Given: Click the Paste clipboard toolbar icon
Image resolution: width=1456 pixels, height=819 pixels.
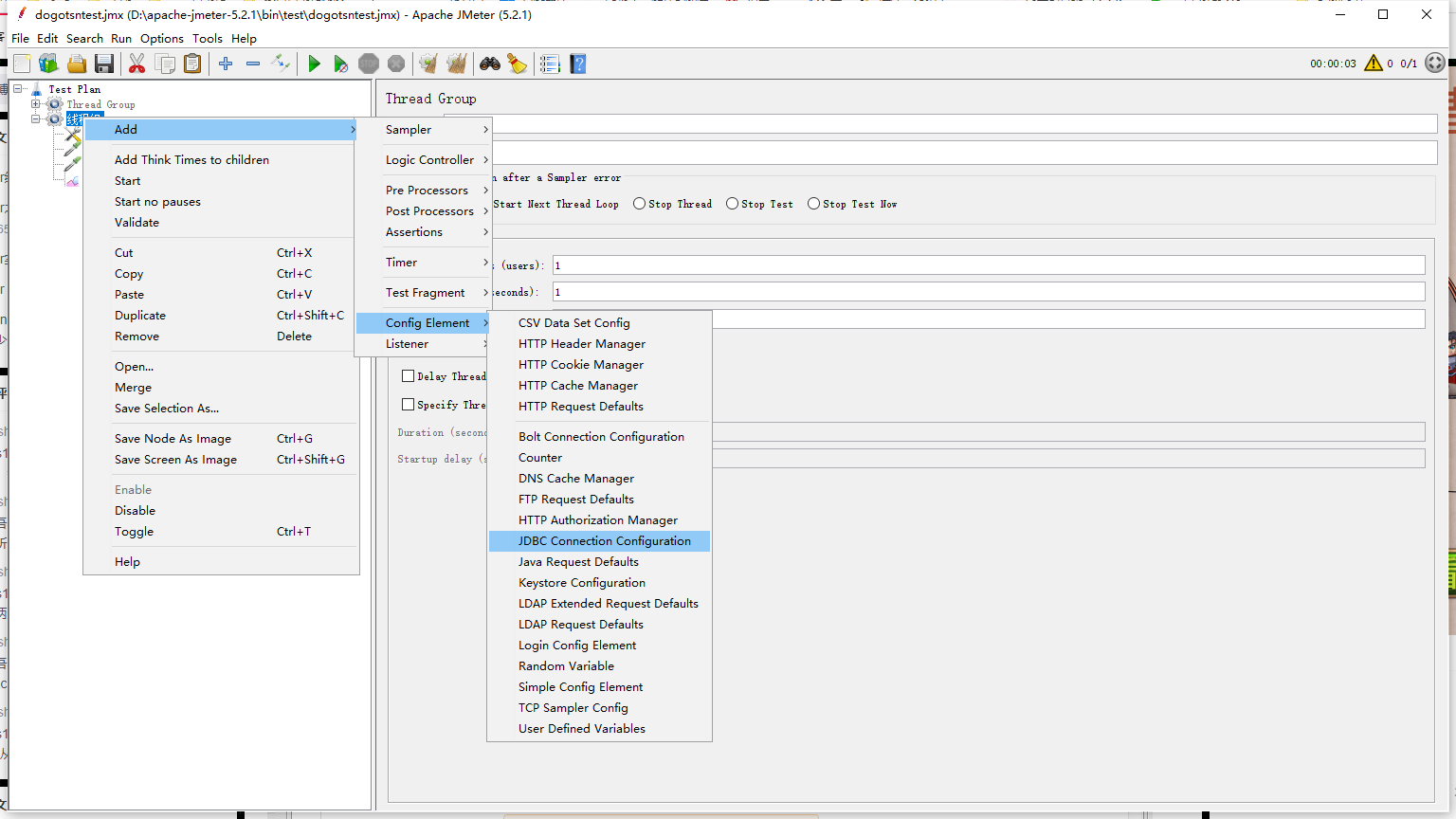Looking at the screenshot, I should pos(192,64).
